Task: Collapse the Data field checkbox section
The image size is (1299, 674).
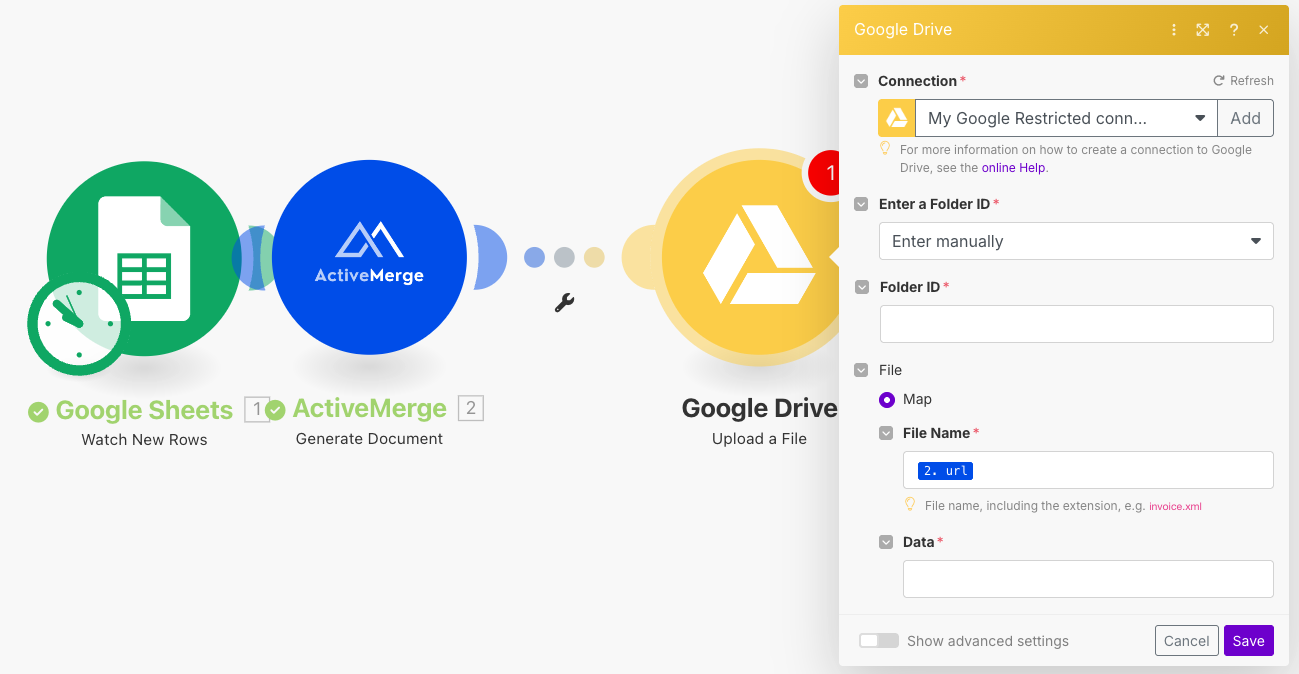Action: point(886,541)
